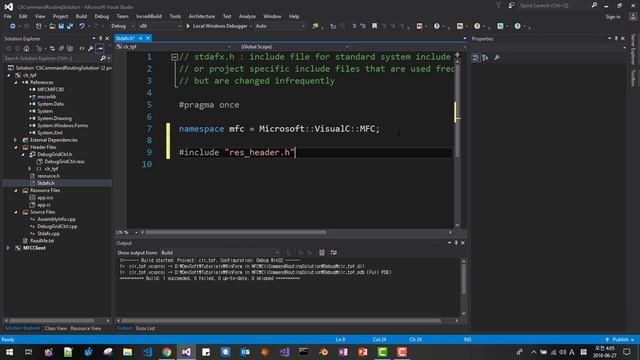Screen dimensions: 640x360
Task: Click Collapse All icon in Solution Explorer
Action: (x=61, y=49)
